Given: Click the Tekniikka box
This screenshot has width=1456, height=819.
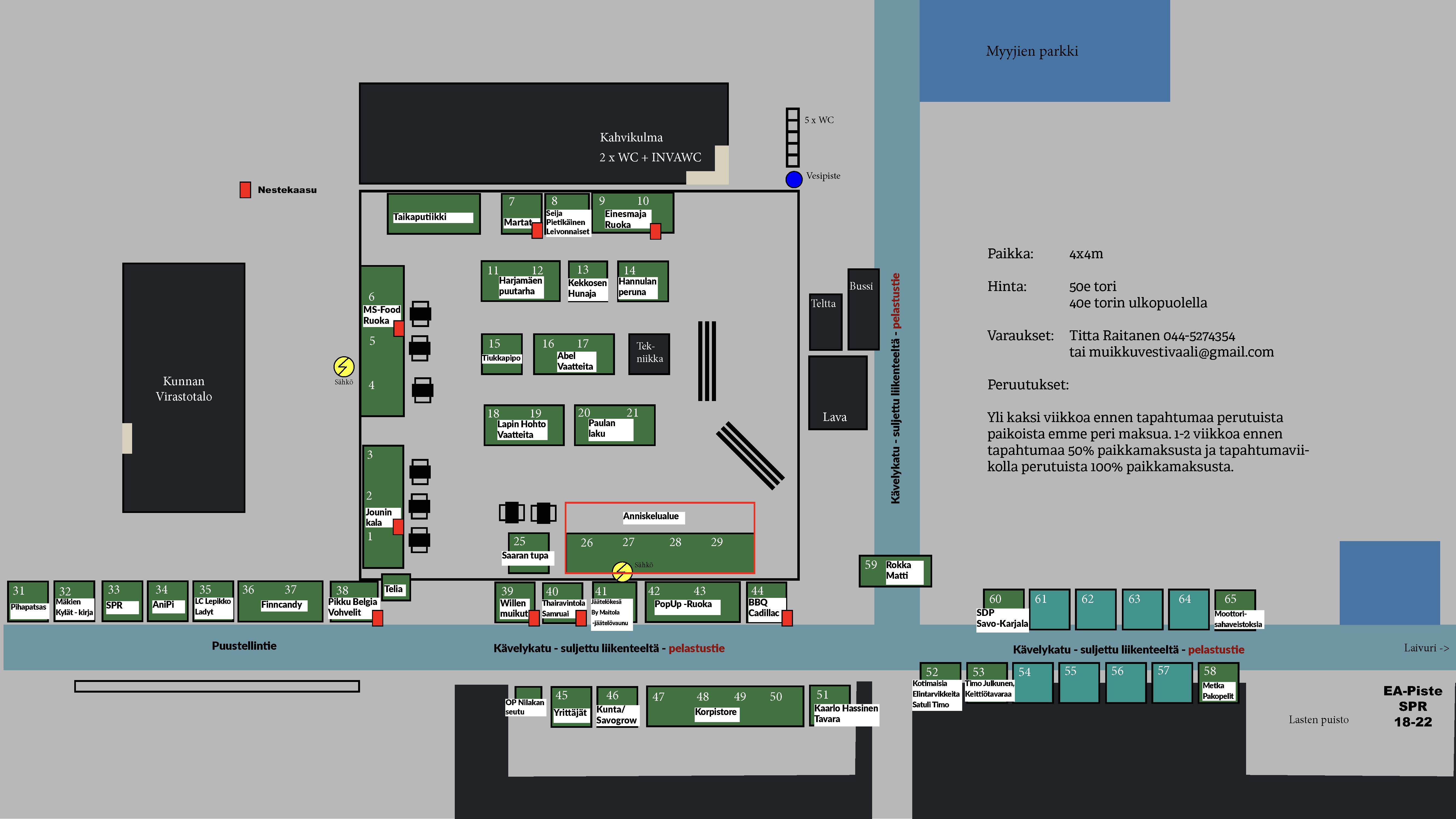Looking at the screenshot, I should 649,354.
